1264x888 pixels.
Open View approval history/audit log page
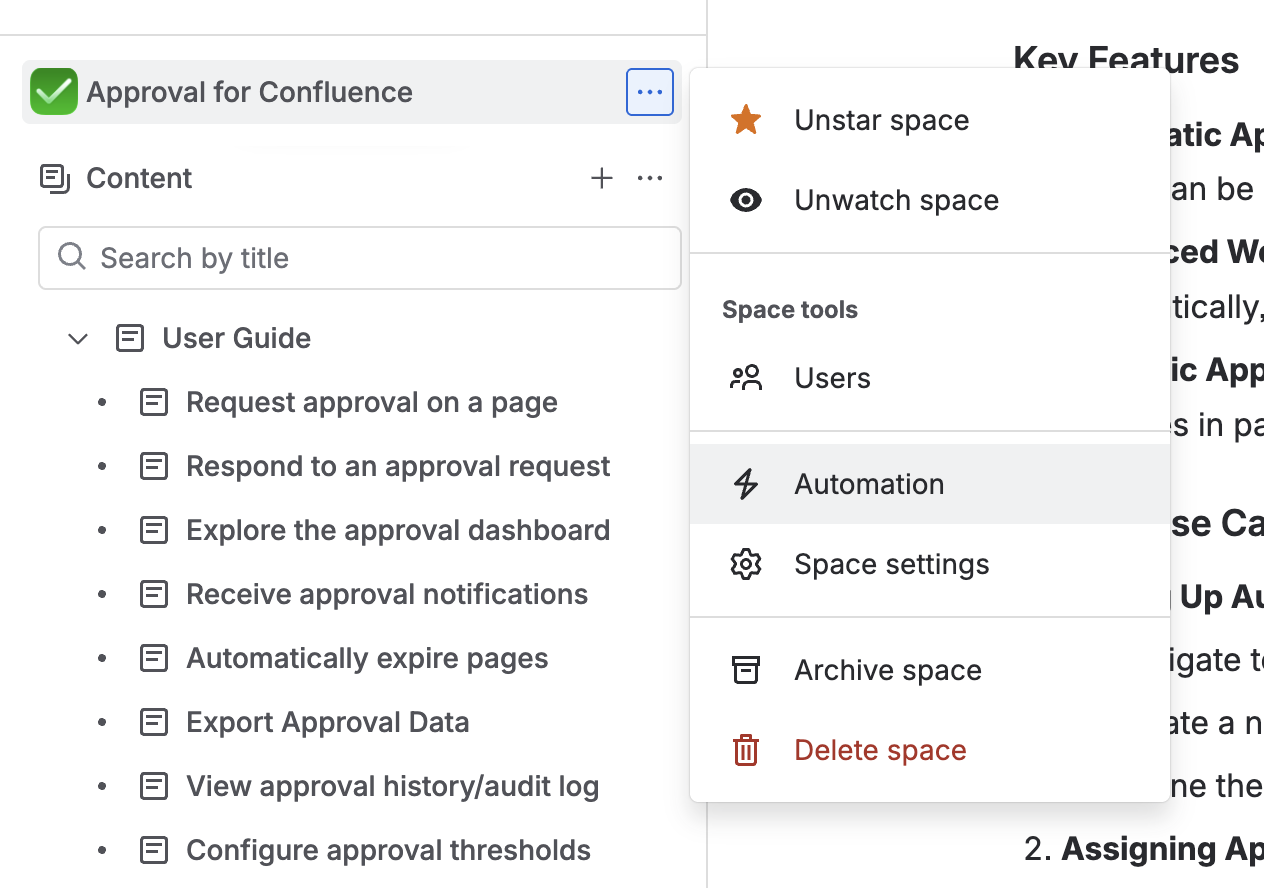[392, 786]
